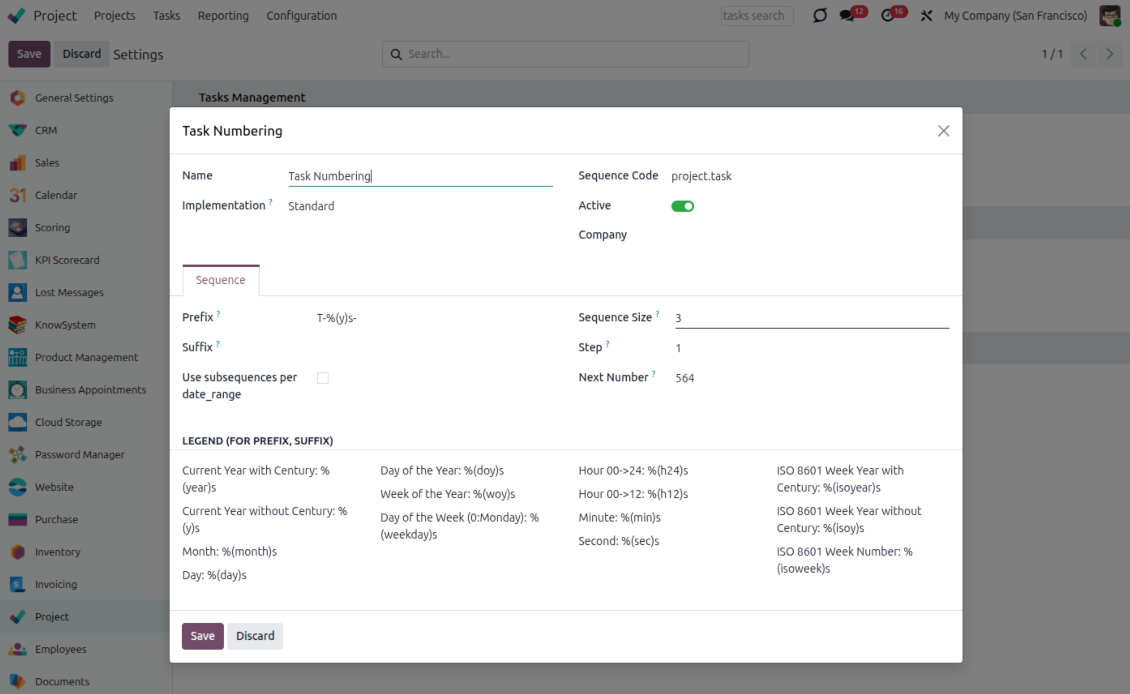The width and height of the screenshot is (1130, 694).
Task: Open the Inventory sidebar icon
Action: click(x=17, y=552)
